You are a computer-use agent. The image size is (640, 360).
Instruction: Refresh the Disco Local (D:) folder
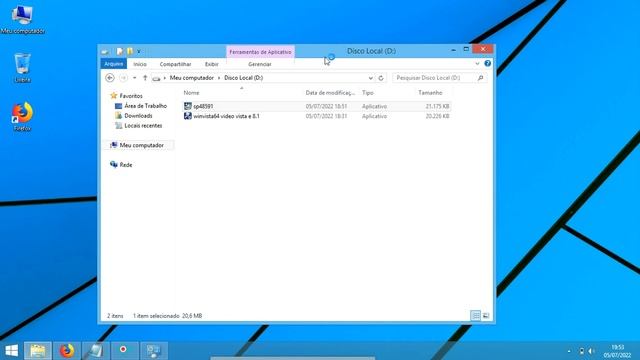pyautogui.click(x=381, y=78)
